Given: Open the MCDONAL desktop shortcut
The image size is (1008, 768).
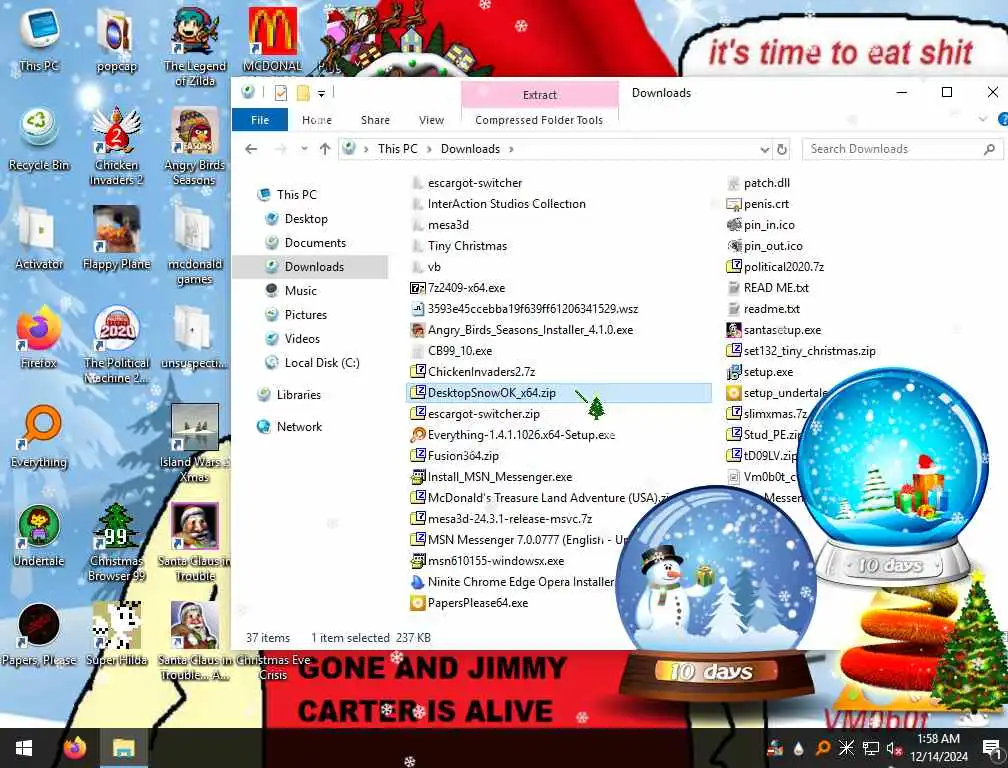Looking at the screenshot, I should pyautogui.click(x=273, y=39).
